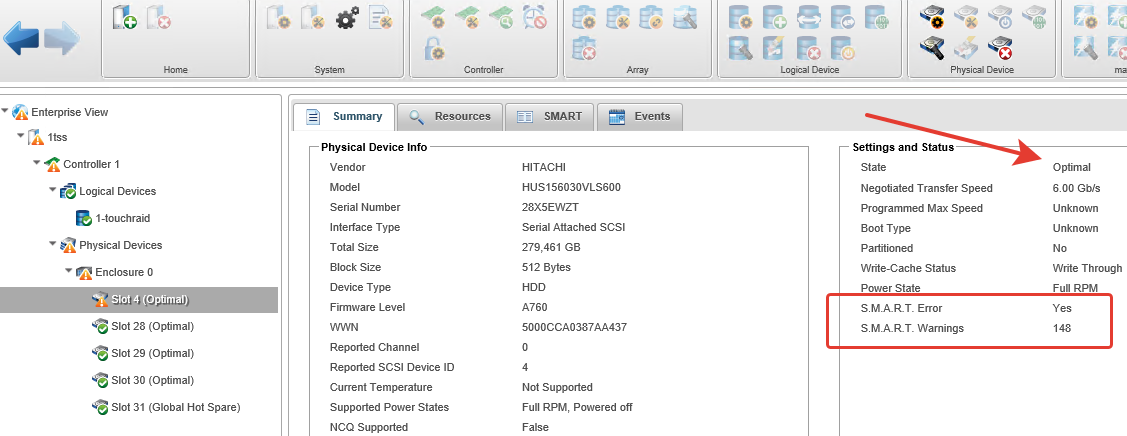1127x436 pixels.
Task: Click the forward navigation arrow
Action: 62,40
